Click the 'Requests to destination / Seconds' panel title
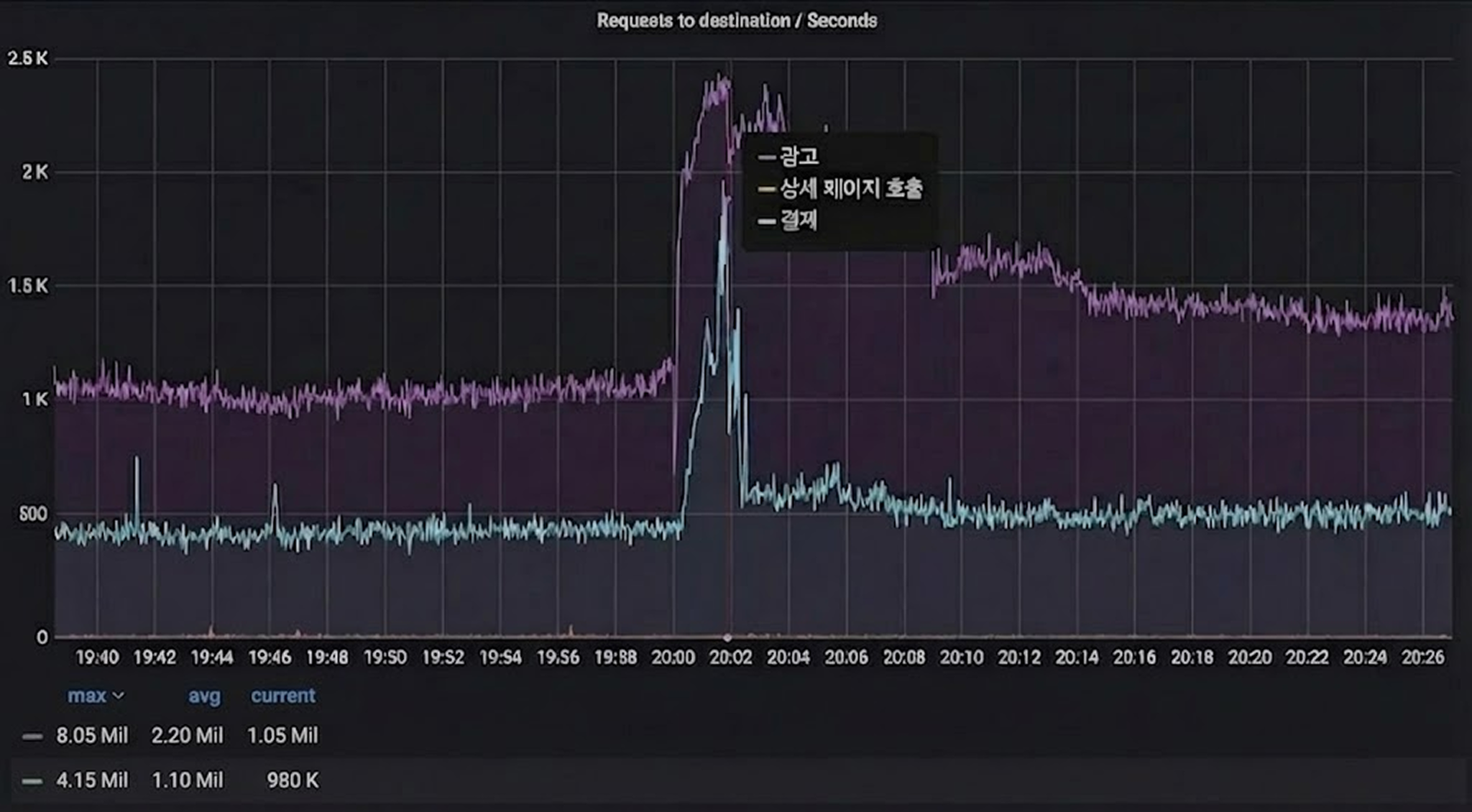 click(736, 20)
